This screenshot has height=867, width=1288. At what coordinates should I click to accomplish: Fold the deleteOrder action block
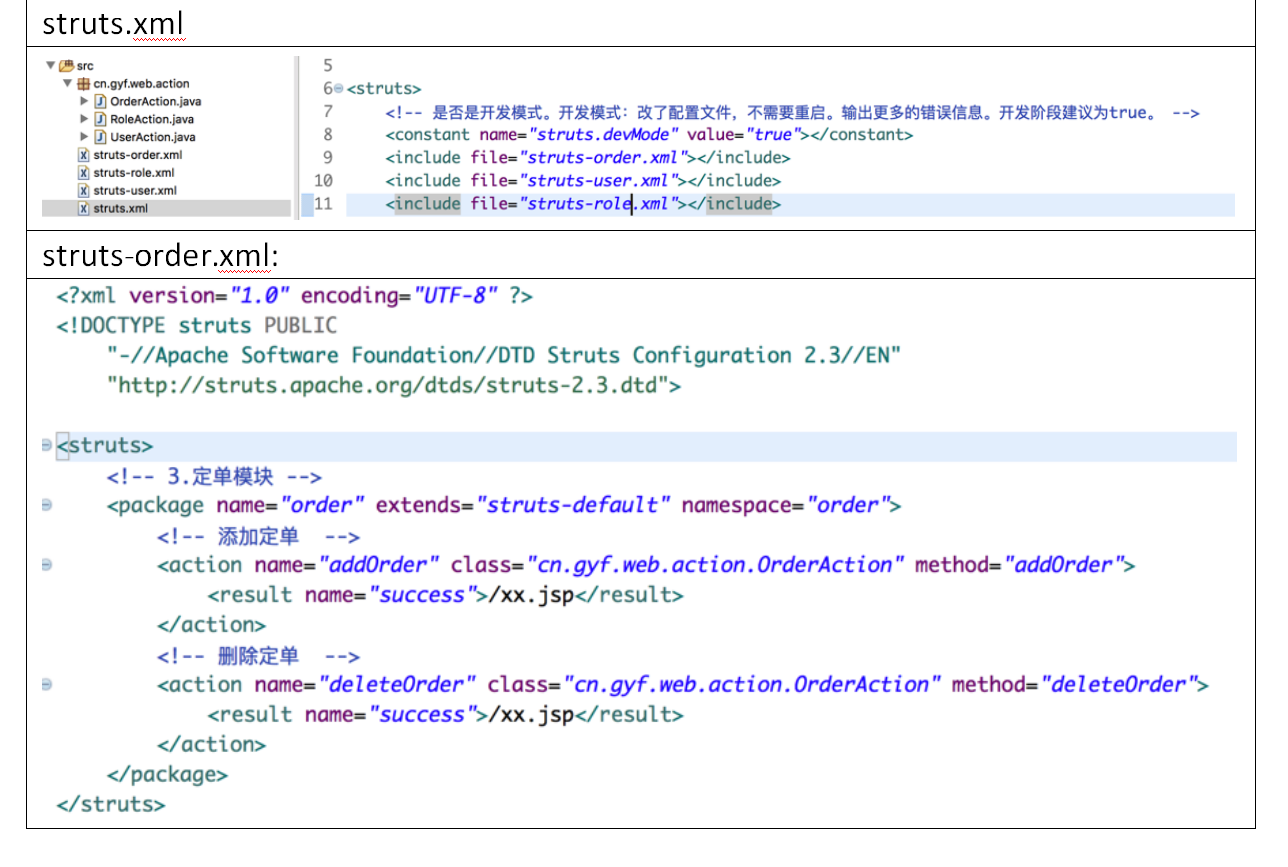click(47, 685)
